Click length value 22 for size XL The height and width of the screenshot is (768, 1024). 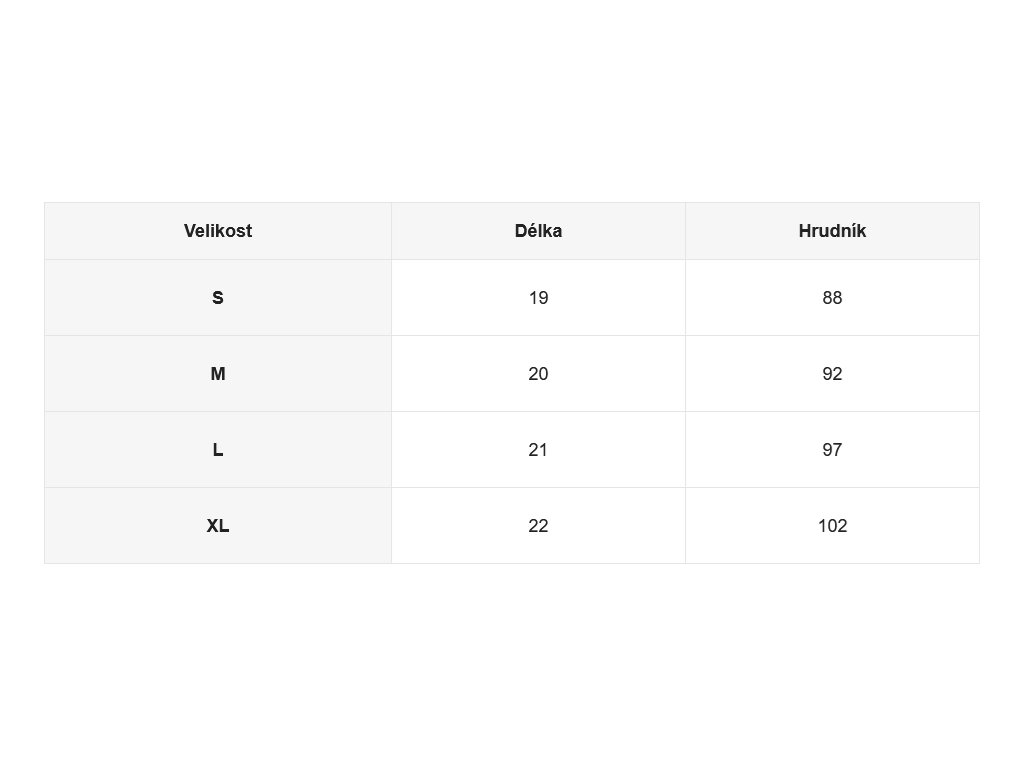coord(539,526)
